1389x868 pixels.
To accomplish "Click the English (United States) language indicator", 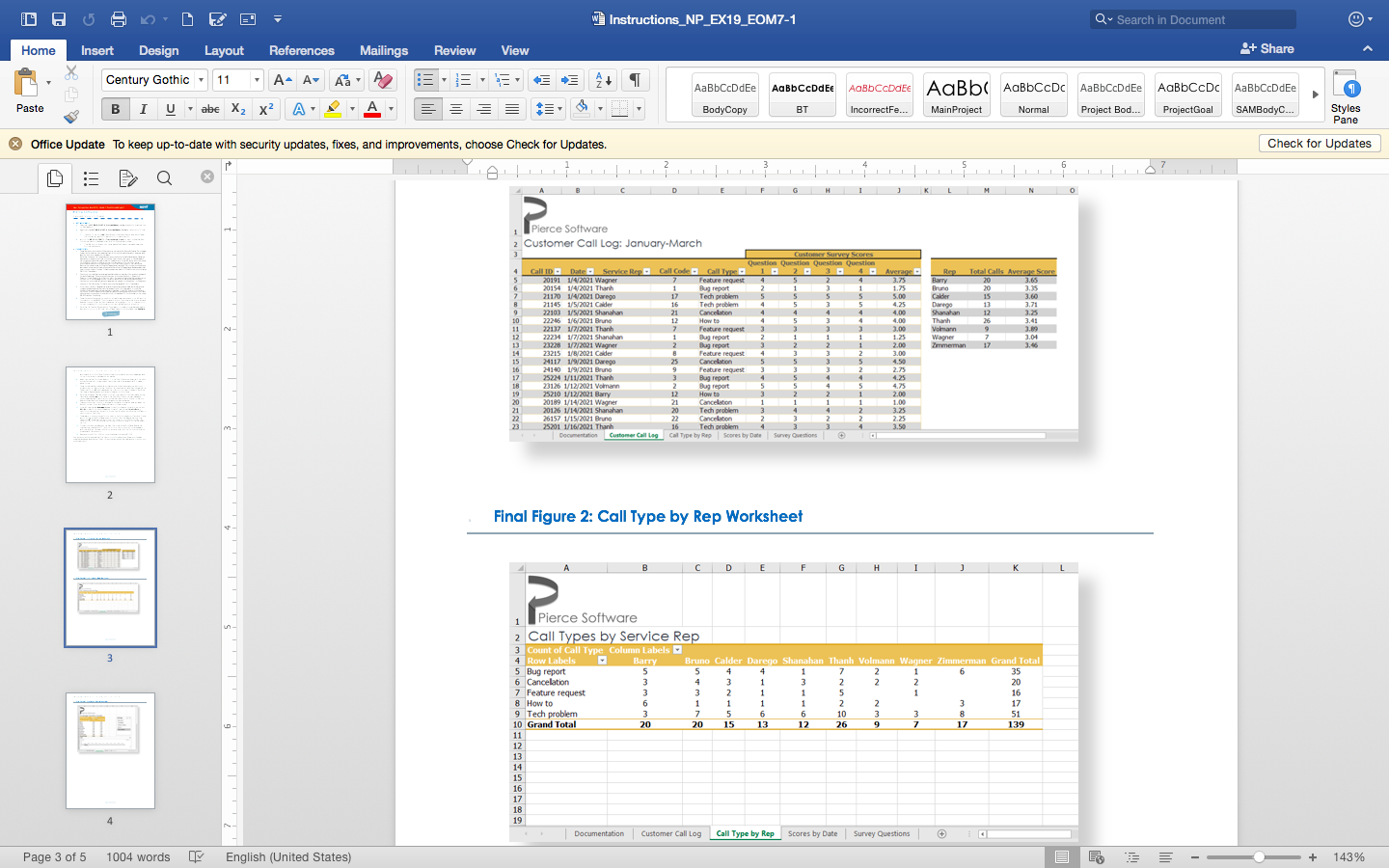I will [x=288, y=856].
